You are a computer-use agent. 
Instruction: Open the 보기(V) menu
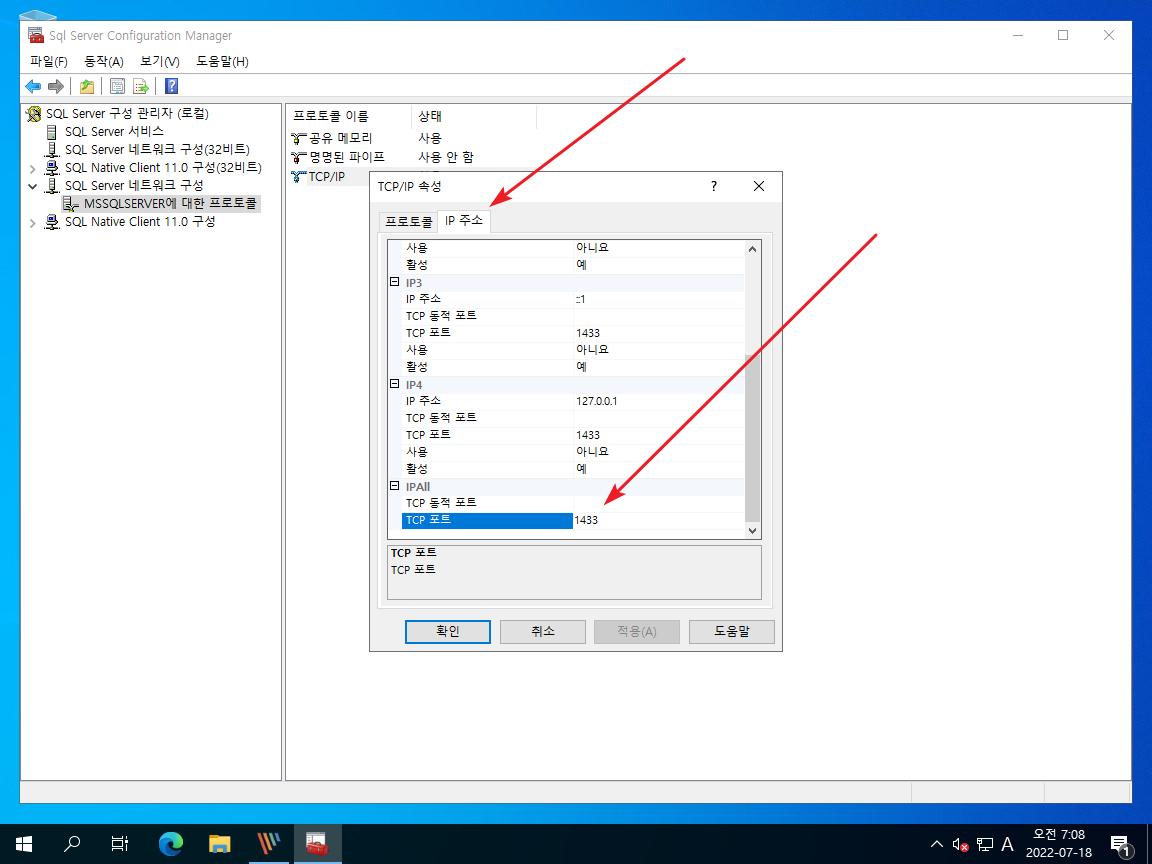pos(159,62)
